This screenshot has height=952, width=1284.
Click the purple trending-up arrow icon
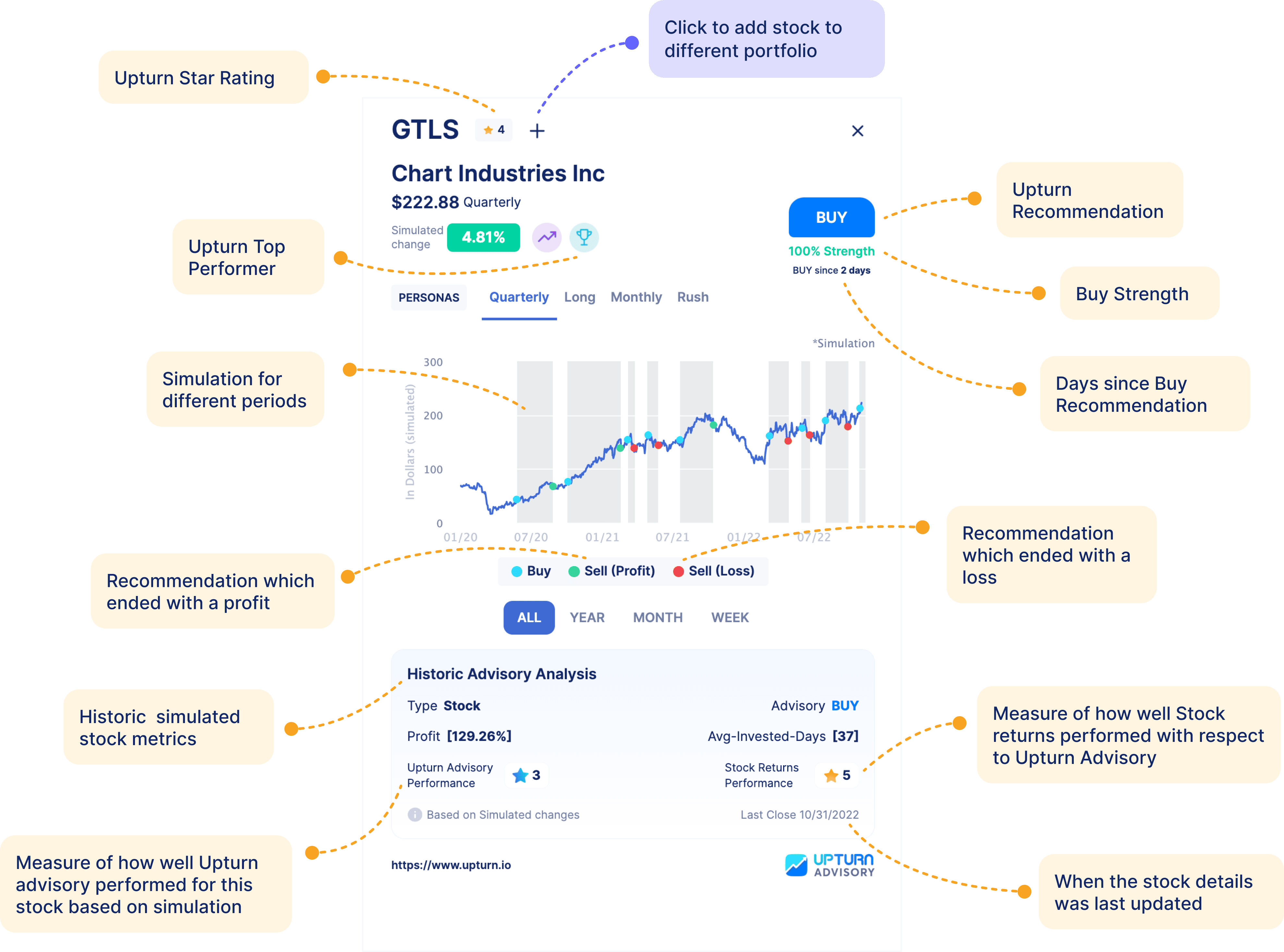[x=547, y=237]
